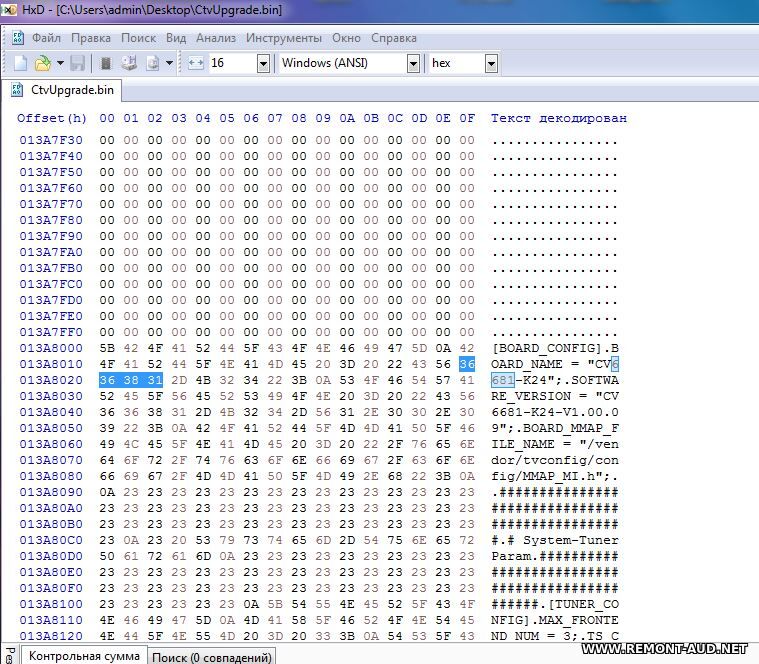This screenshot has height=664, width=759.
Task: Open the Инструменты menu
Action: coord(284,38)
